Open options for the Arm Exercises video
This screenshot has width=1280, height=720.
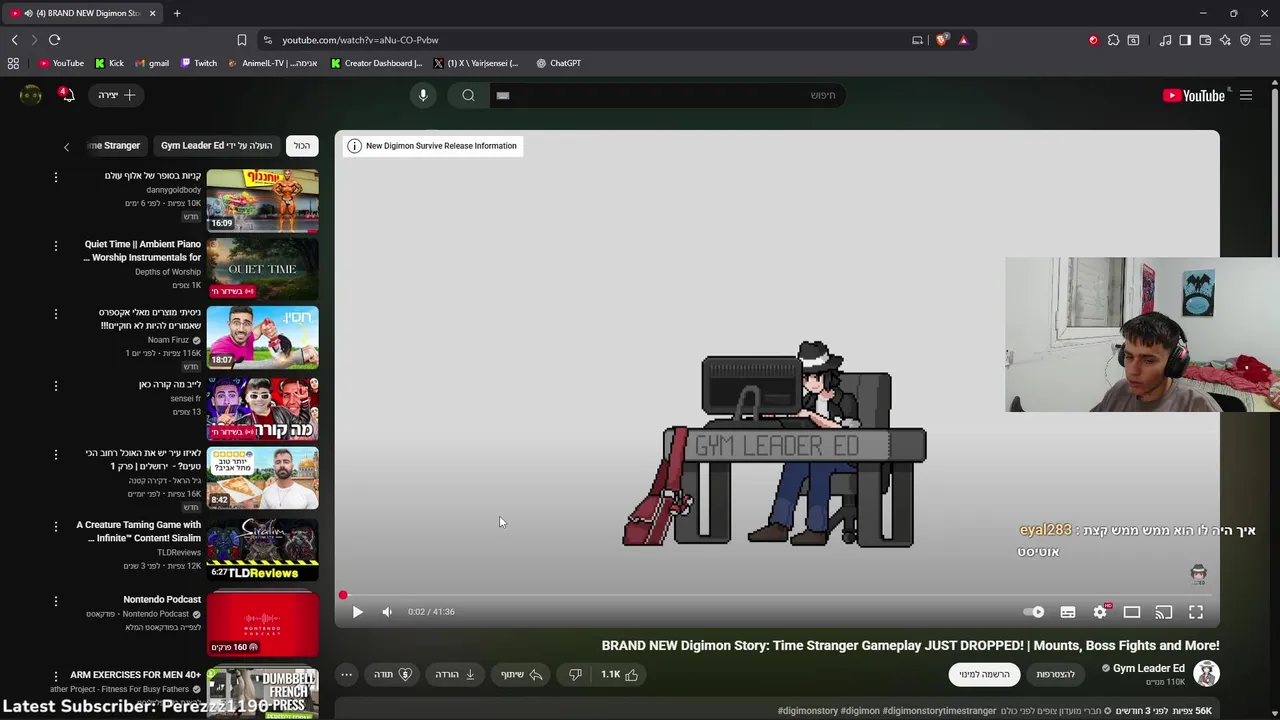(x=56, y=676)
